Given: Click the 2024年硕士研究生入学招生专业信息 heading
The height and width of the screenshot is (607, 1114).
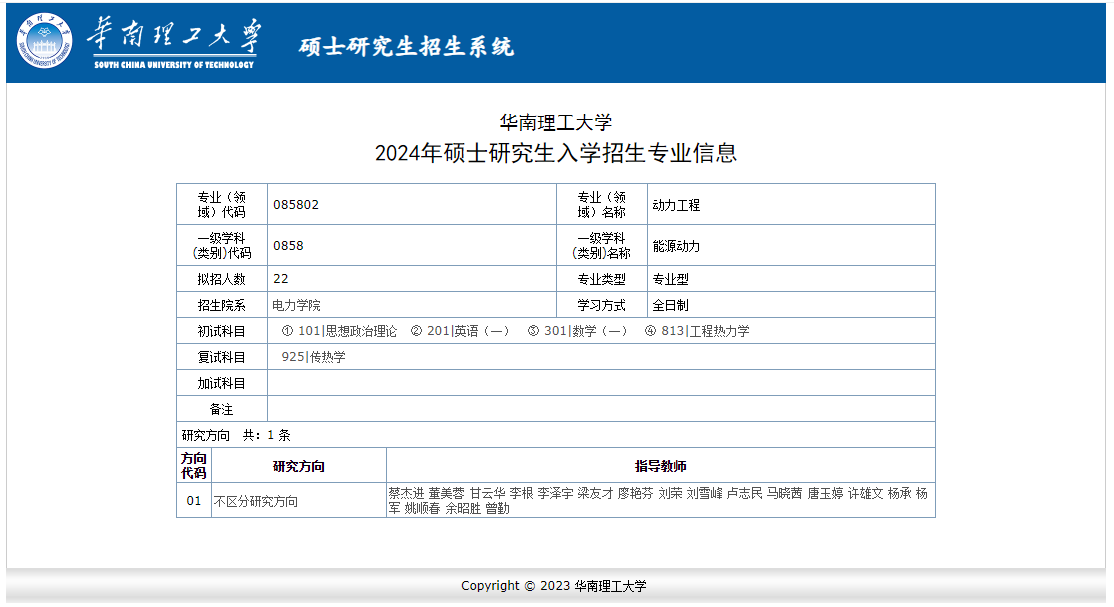Looking at the screenshot, I should pyautogui.click(x=555, y=153).
